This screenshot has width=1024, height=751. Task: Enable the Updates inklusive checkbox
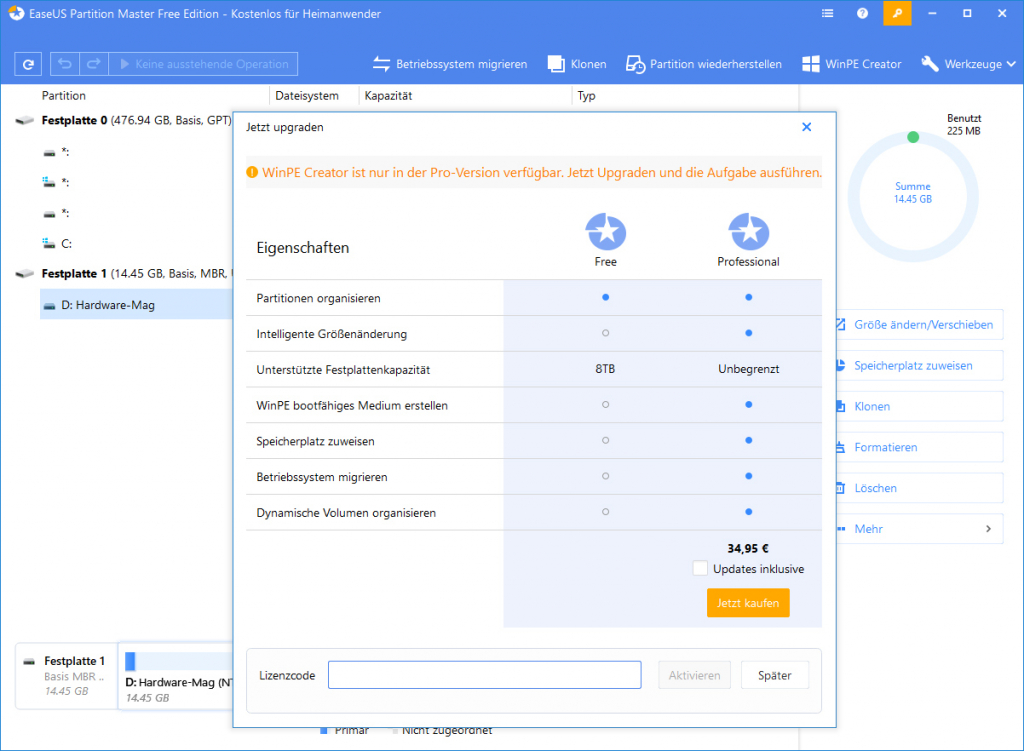(700, 568)
